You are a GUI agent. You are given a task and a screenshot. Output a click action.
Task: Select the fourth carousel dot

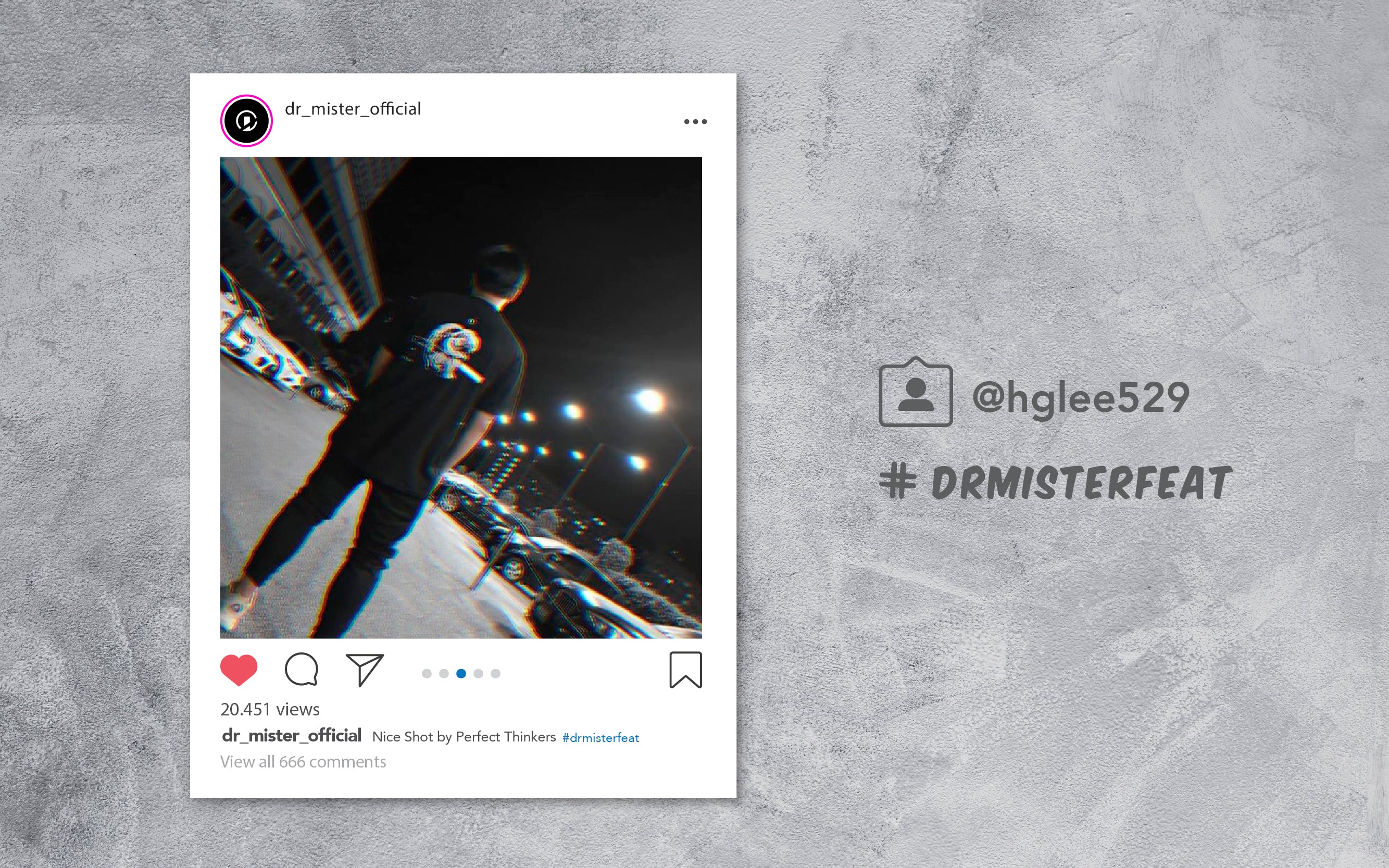click(x=478, y=673)
